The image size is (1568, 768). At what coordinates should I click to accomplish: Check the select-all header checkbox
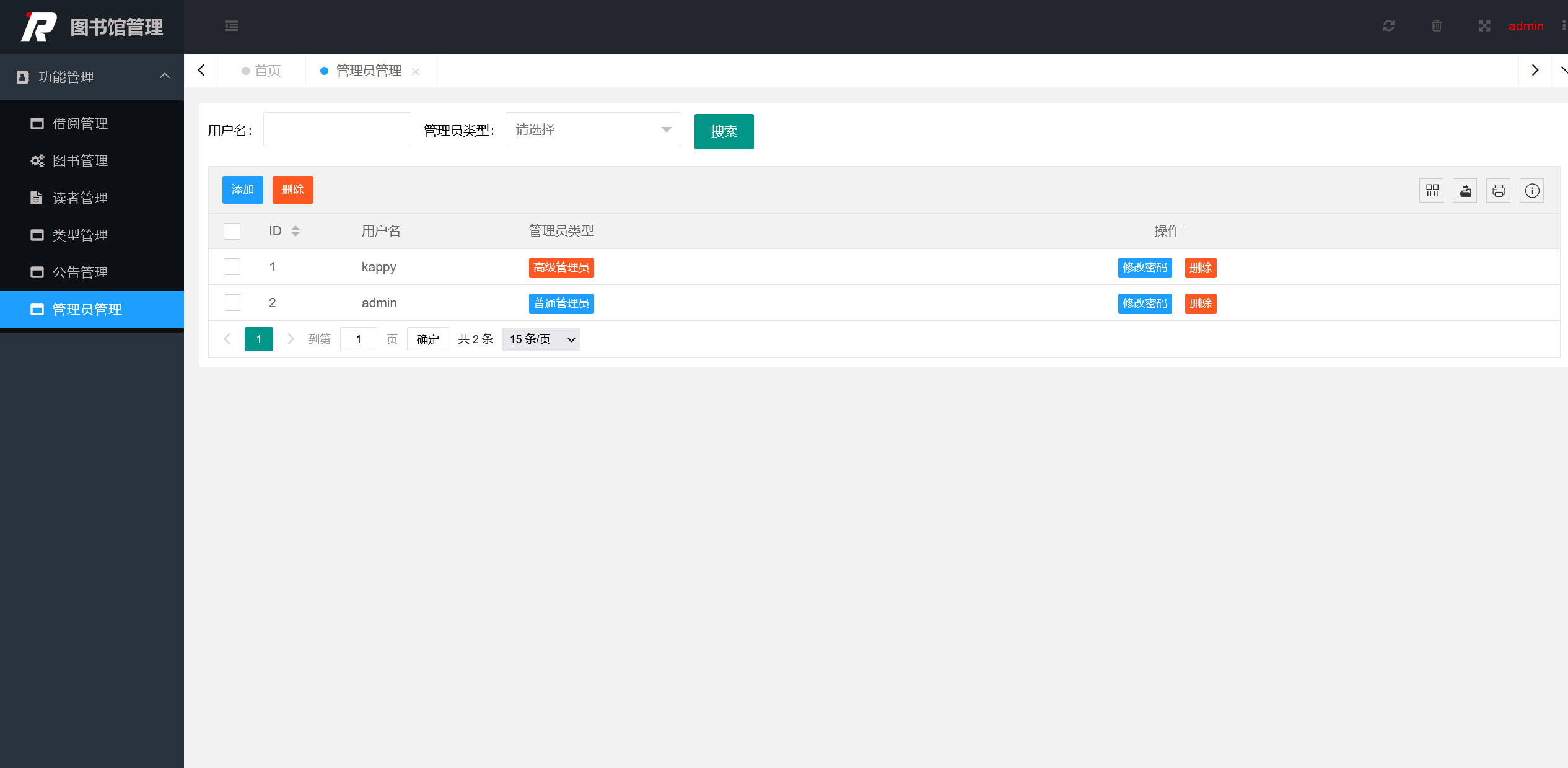click(232, 231)
